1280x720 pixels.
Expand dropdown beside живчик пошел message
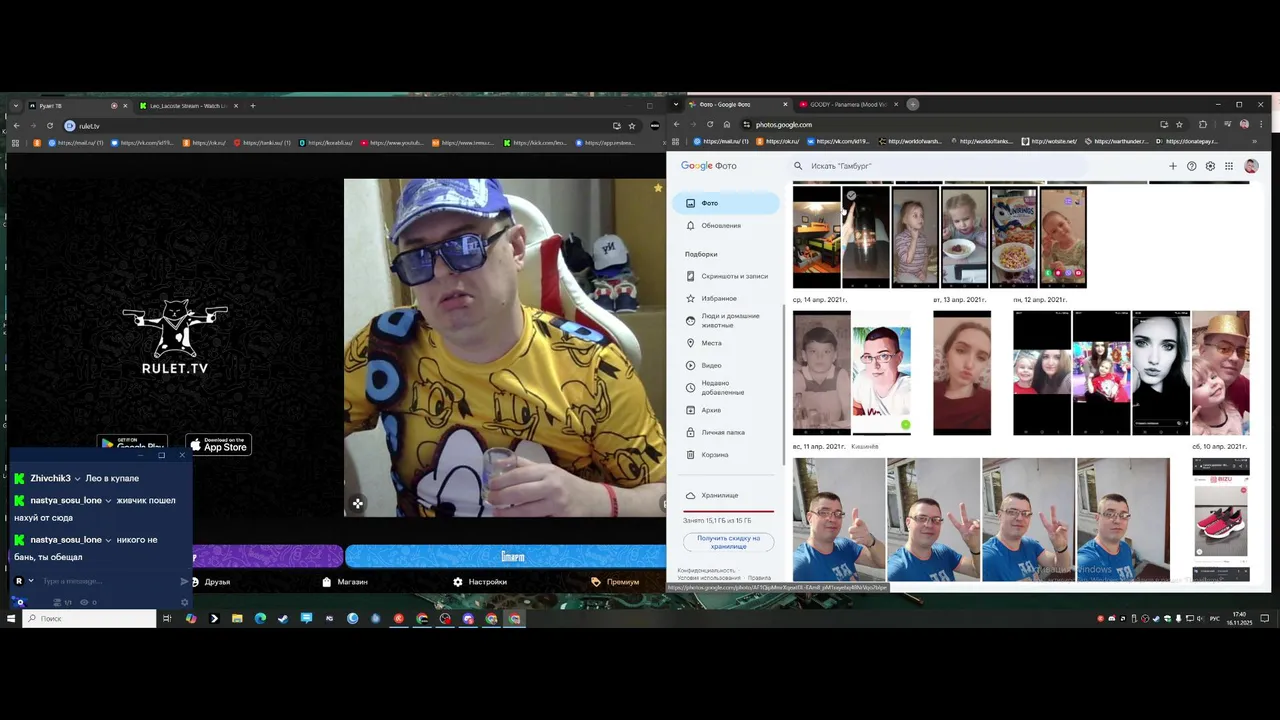pyautogui.click(x=108, y=501)
